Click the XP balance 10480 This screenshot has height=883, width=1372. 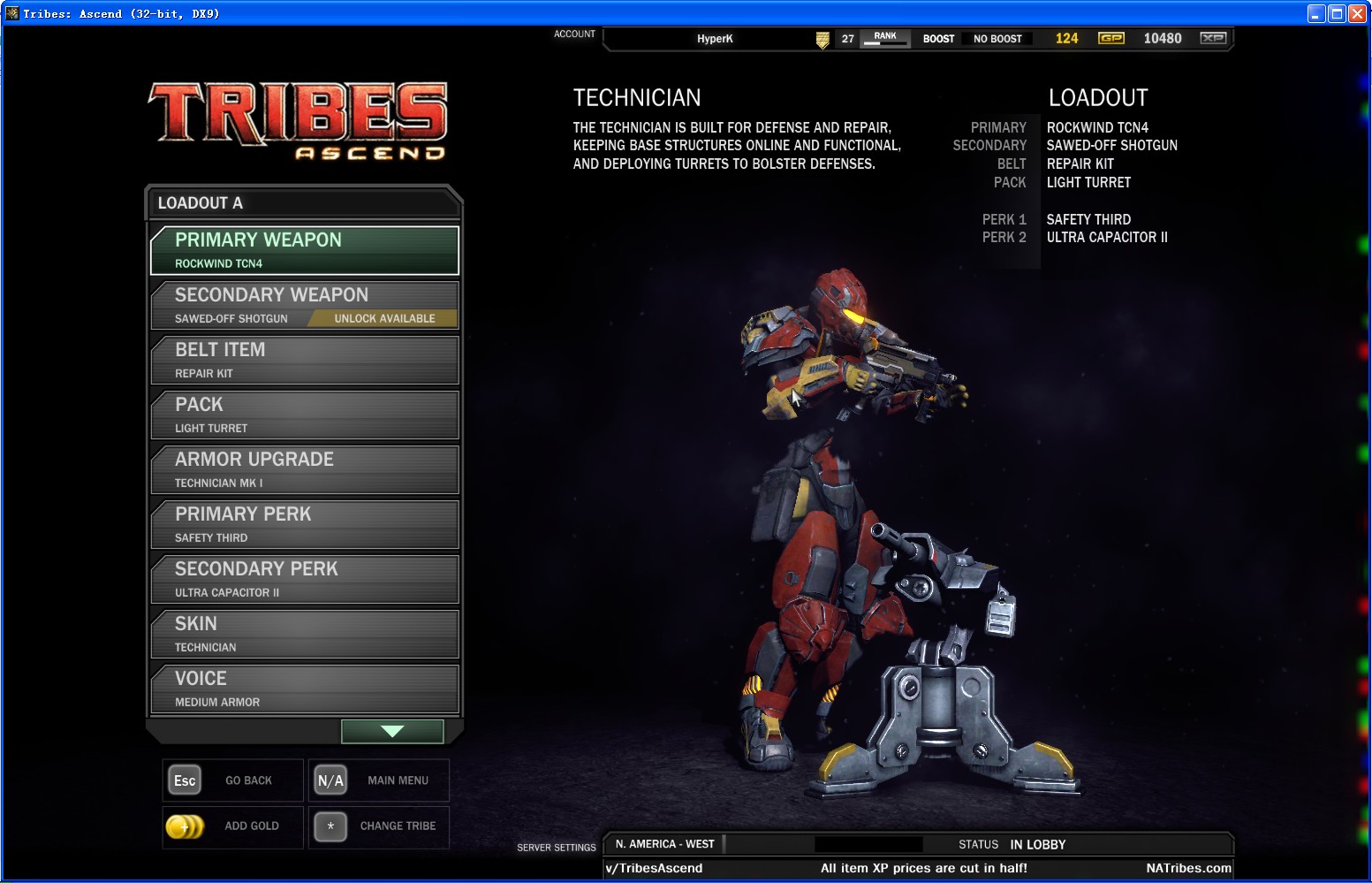pos(1163,38)
